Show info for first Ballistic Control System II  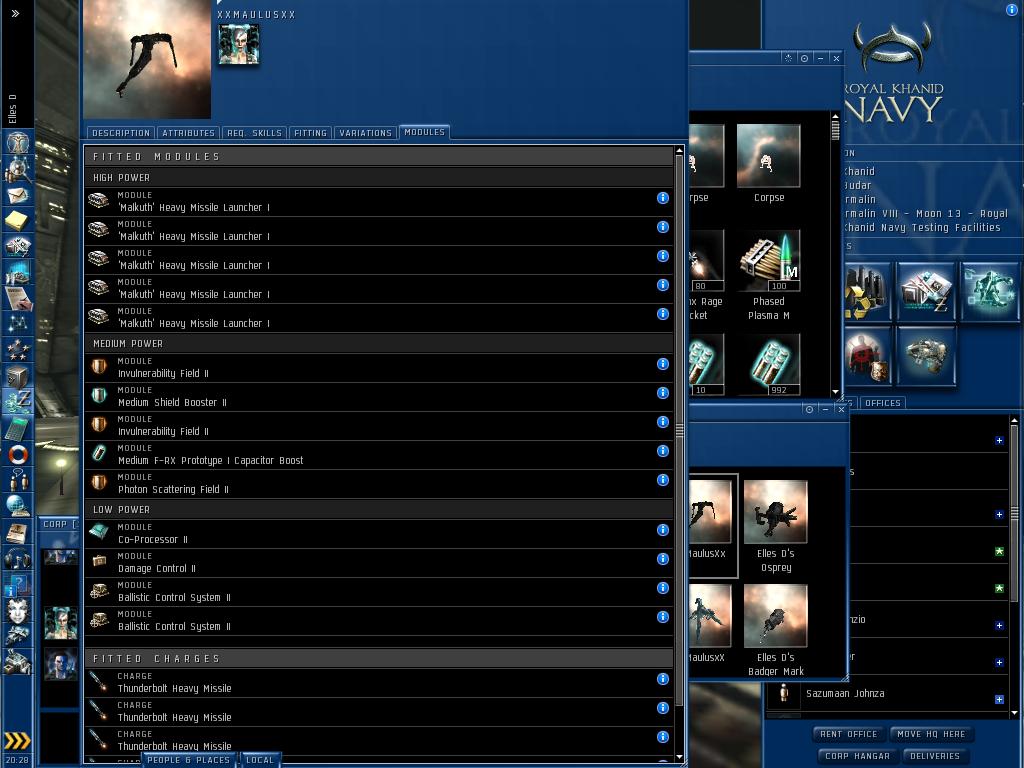tap(662, 588)
